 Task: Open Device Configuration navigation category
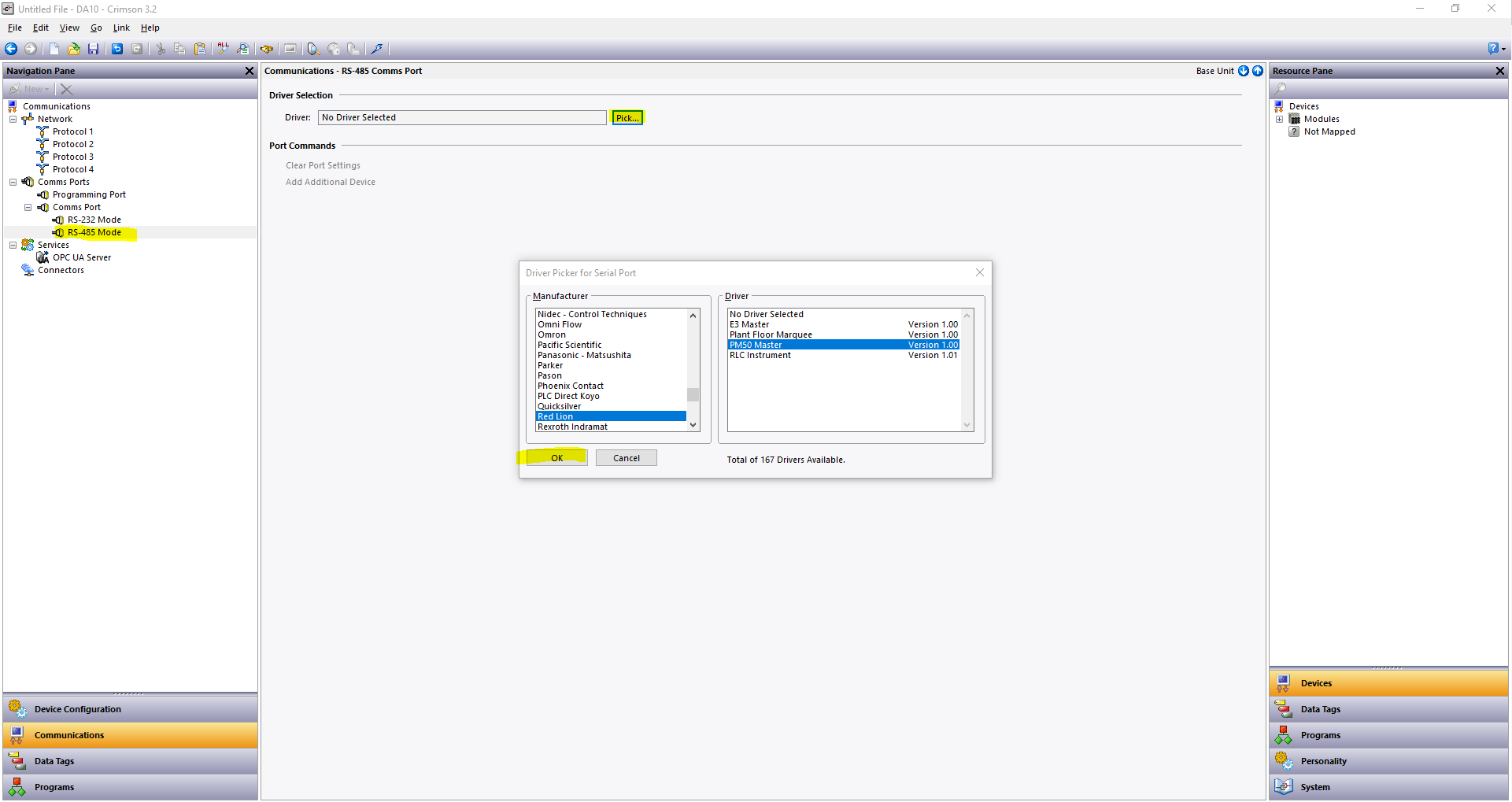coord(130,709)
